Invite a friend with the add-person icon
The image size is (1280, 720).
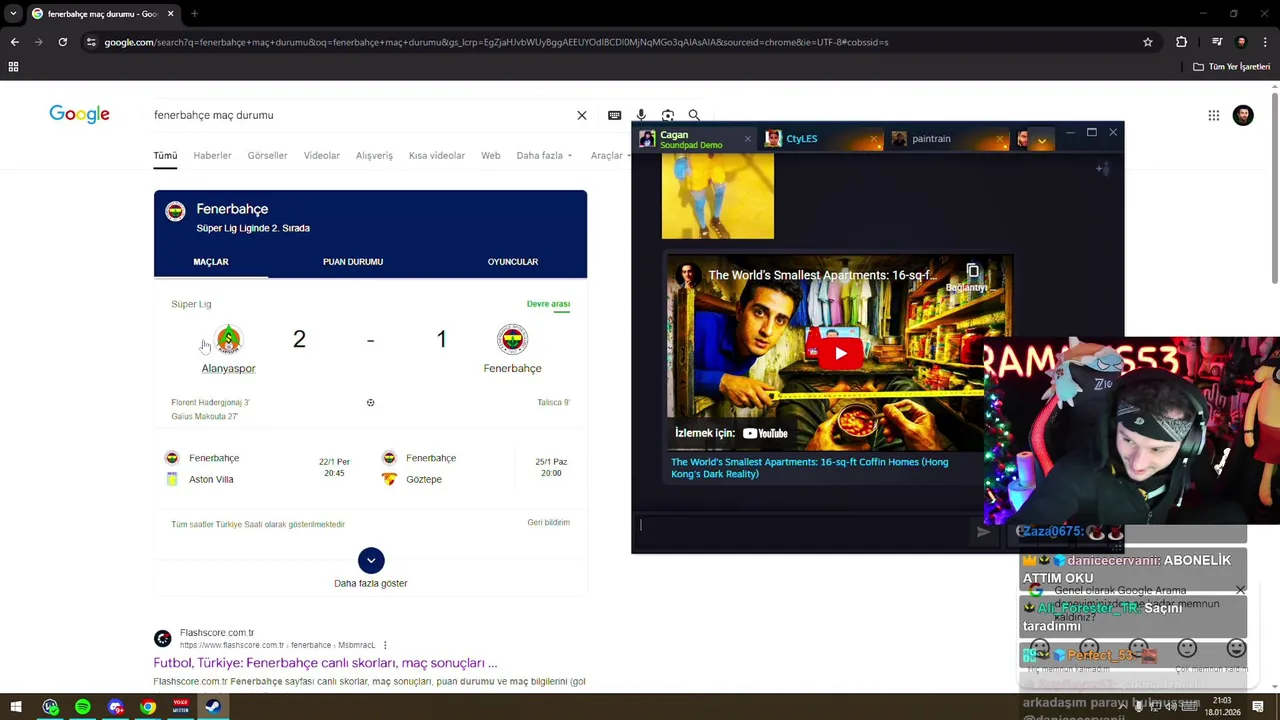click(1102, 169)
